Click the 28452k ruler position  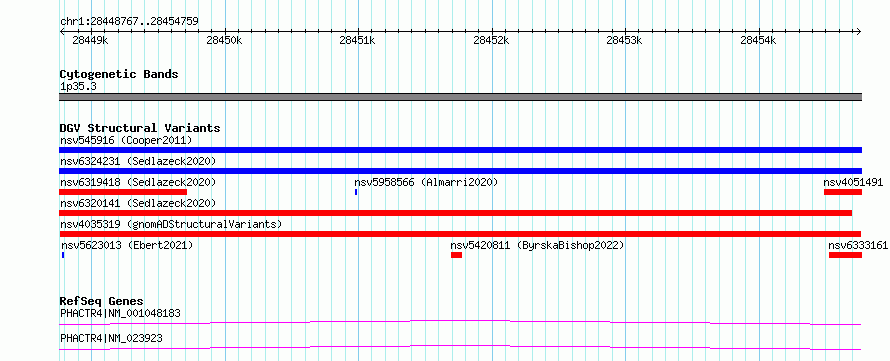coord(491,40)
